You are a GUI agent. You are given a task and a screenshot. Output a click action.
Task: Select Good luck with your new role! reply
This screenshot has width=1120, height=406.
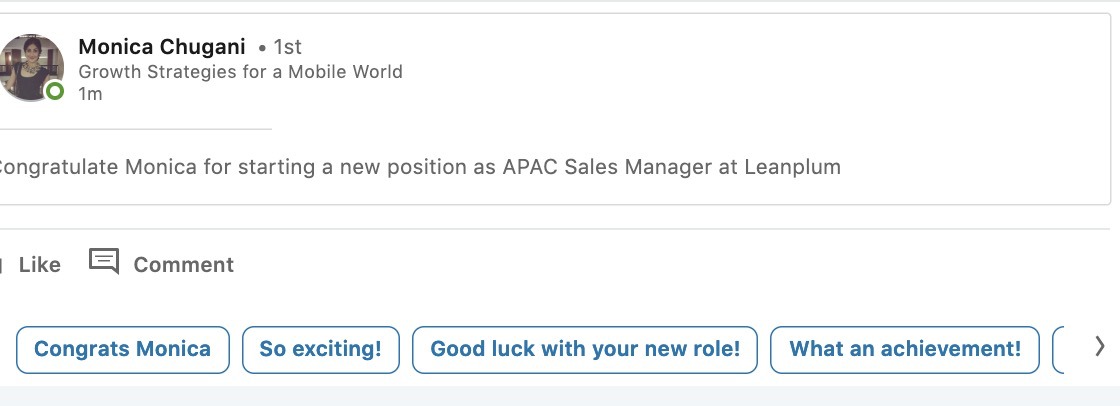(x=585, y=350)
